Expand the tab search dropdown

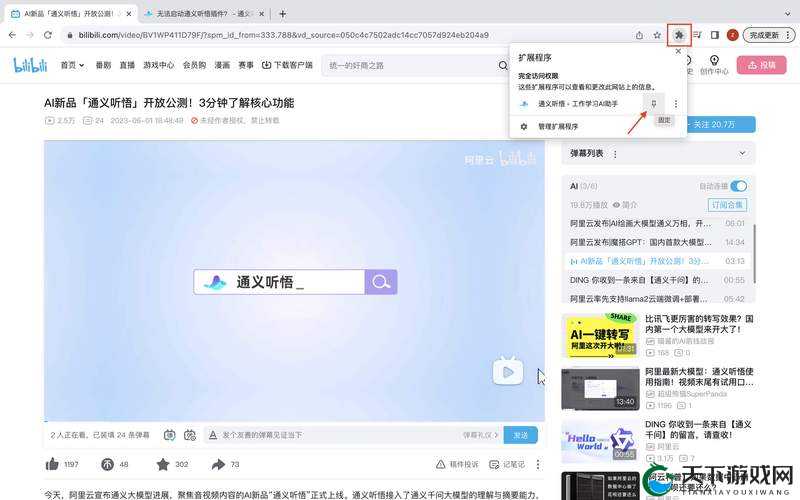pos(787,14)
